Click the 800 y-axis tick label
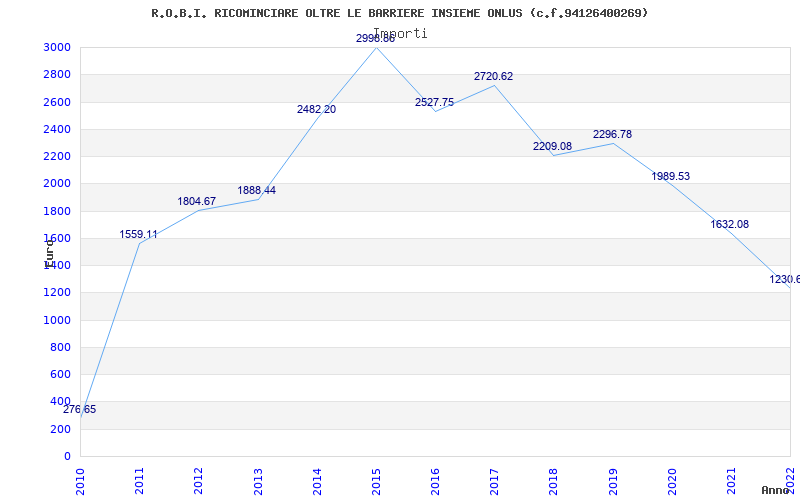The height and width of the screenshot is (500, 800). point(61,347)
